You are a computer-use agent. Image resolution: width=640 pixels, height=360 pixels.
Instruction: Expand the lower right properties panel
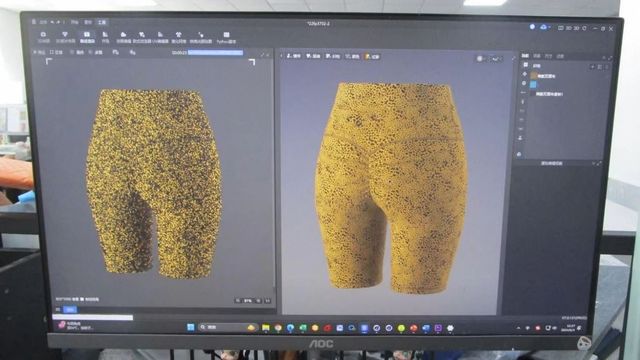(599, 163)
